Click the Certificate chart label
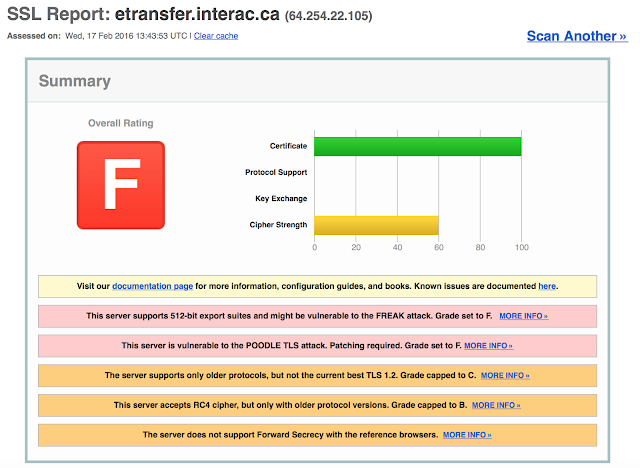Image resolution: width=640 pixels, height=468 pixels. coord(288,146)
